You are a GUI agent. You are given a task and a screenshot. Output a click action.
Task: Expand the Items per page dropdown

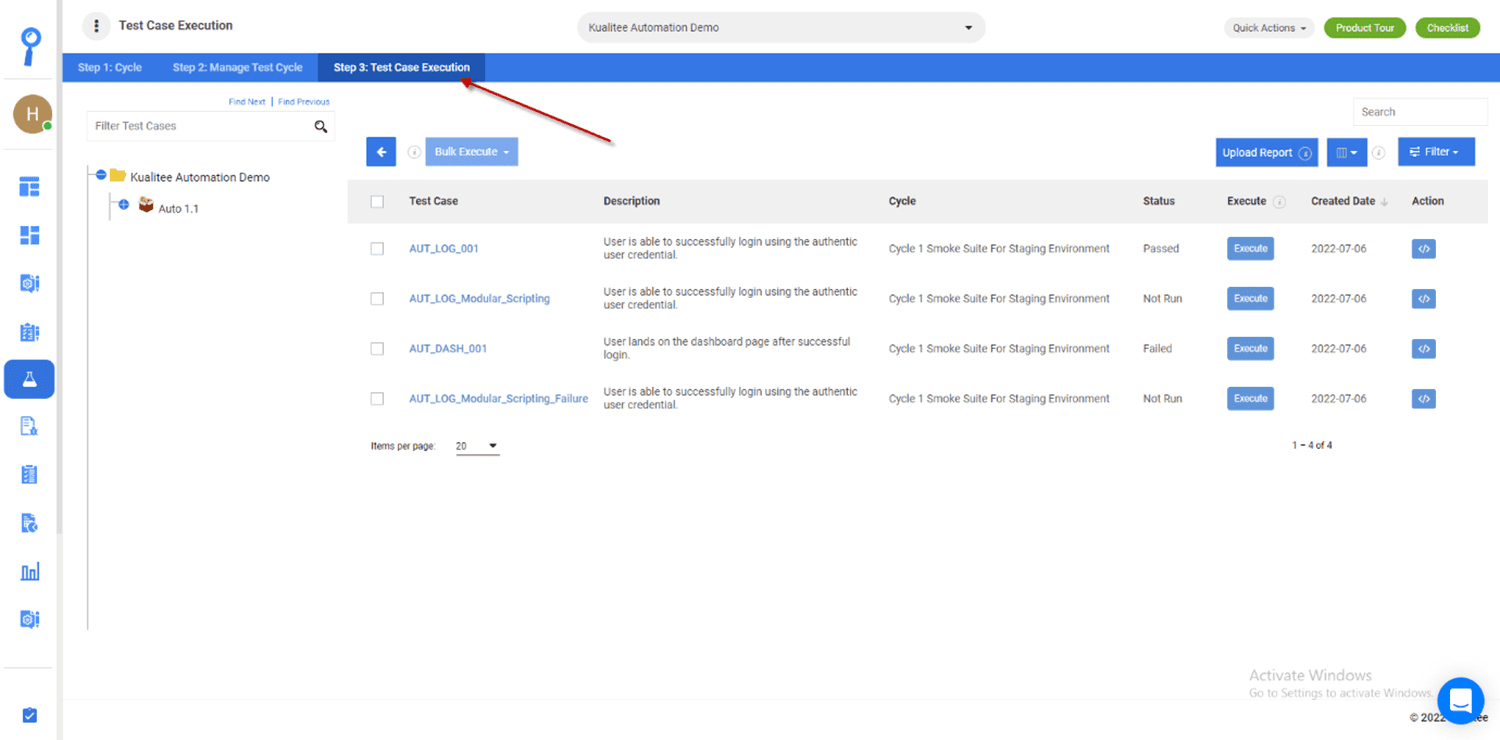coord(478,446)
